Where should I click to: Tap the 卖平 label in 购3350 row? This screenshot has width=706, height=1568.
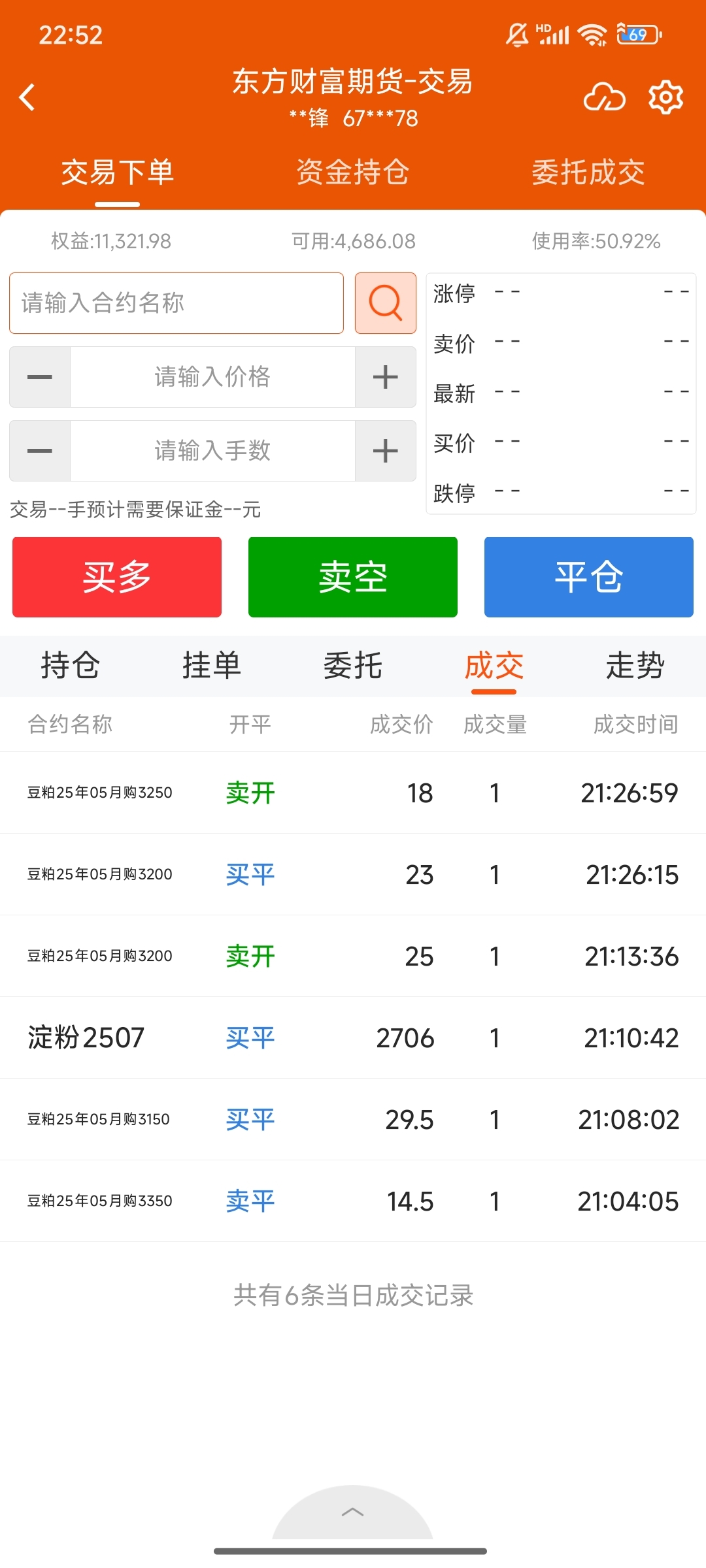(250, 1201)
